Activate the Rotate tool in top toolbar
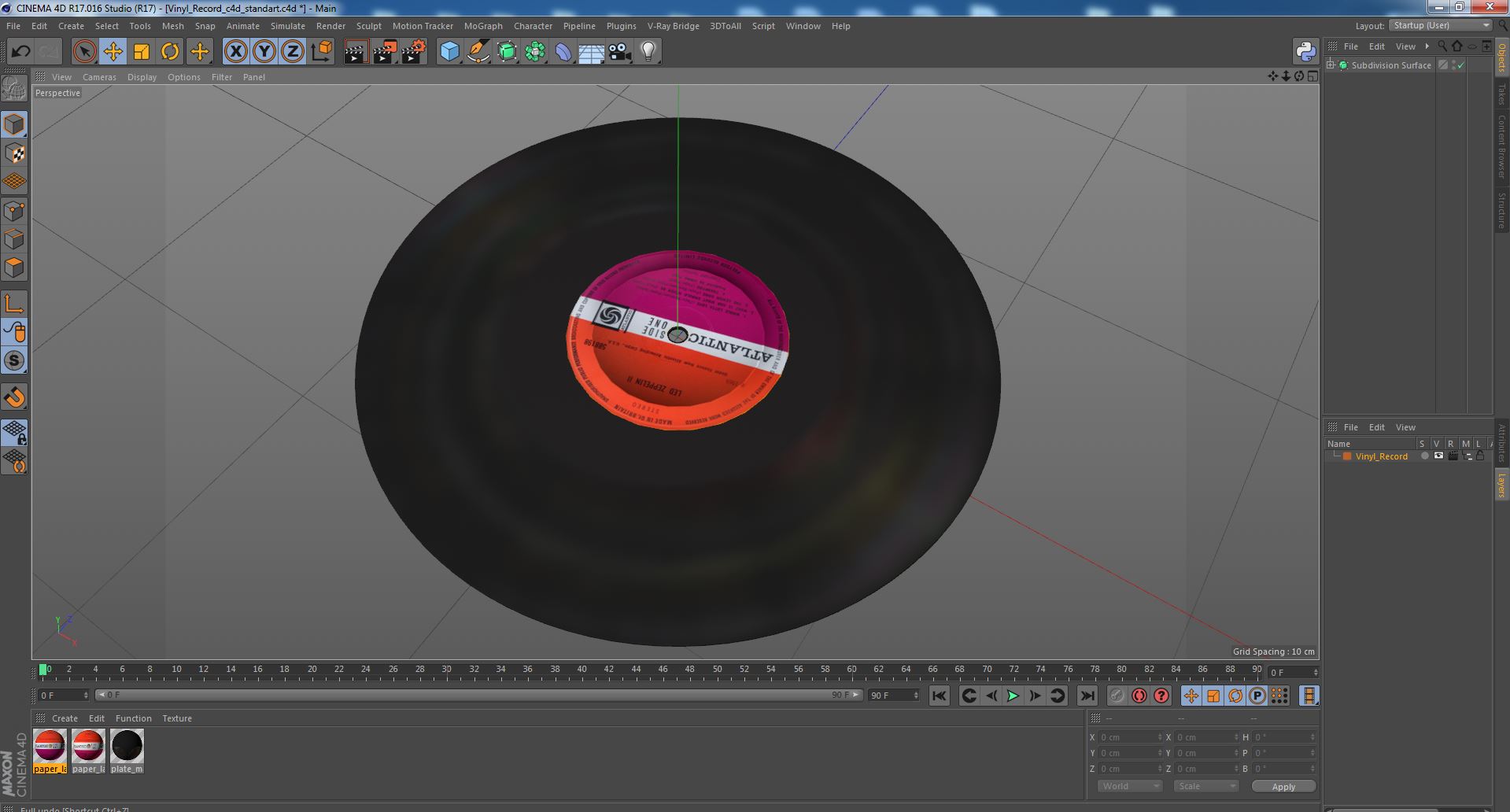Screen dimensions: 1510x812 (170, 52)
